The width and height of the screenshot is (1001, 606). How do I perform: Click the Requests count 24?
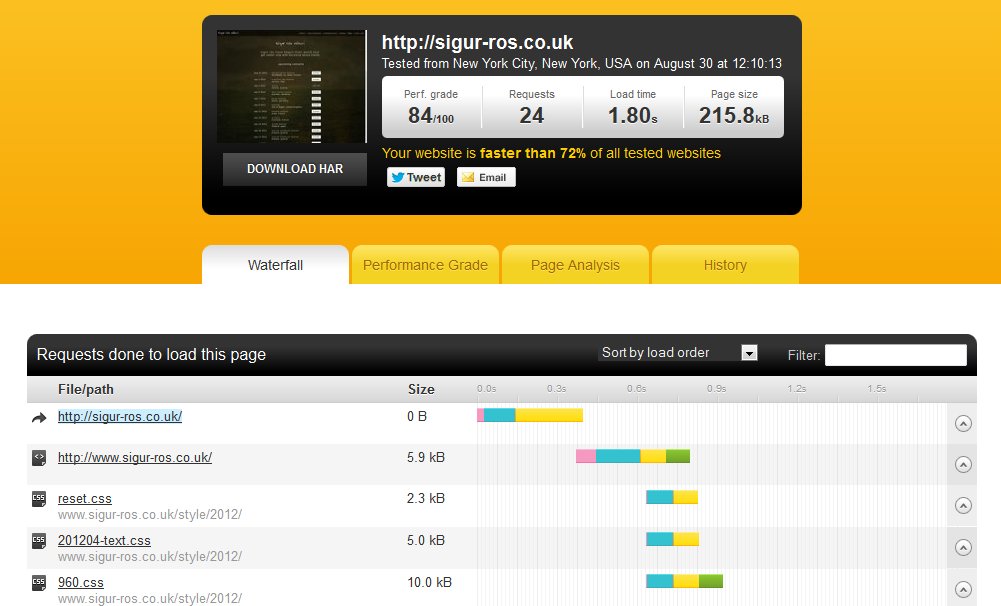[x=531, y=116]
